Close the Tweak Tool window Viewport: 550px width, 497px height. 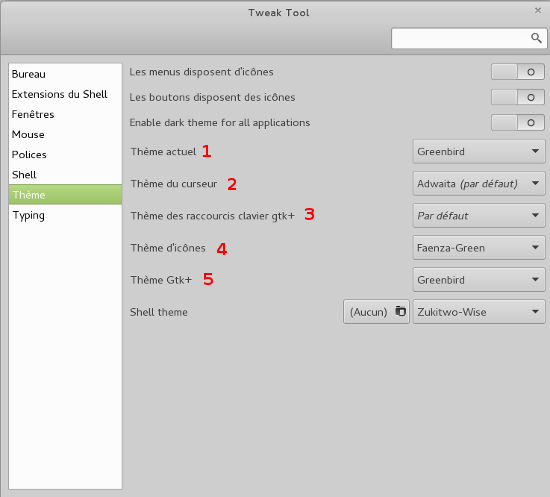coord(538,11)
